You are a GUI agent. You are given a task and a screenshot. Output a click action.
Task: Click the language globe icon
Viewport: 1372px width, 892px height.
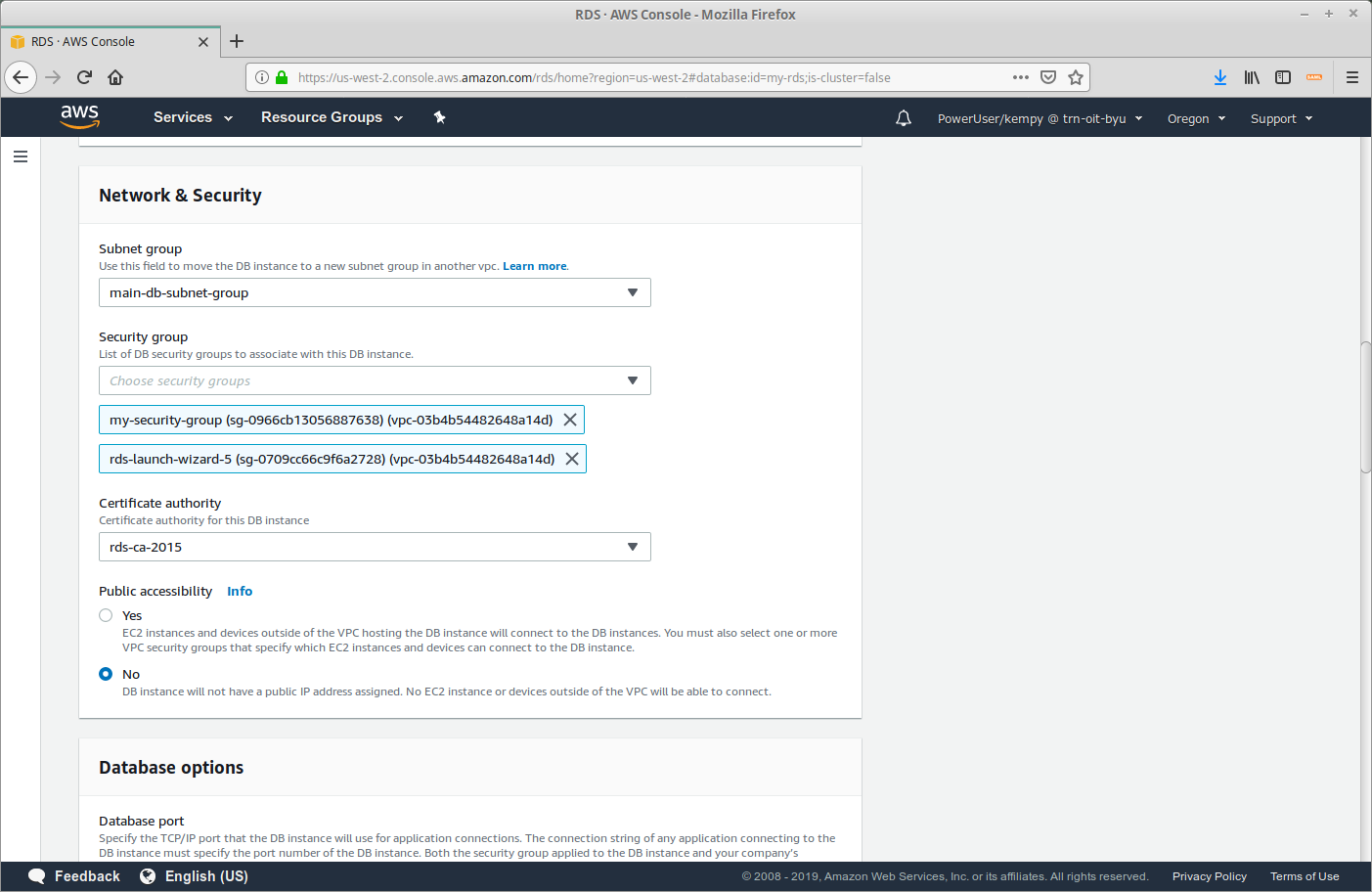click(148, 876)
